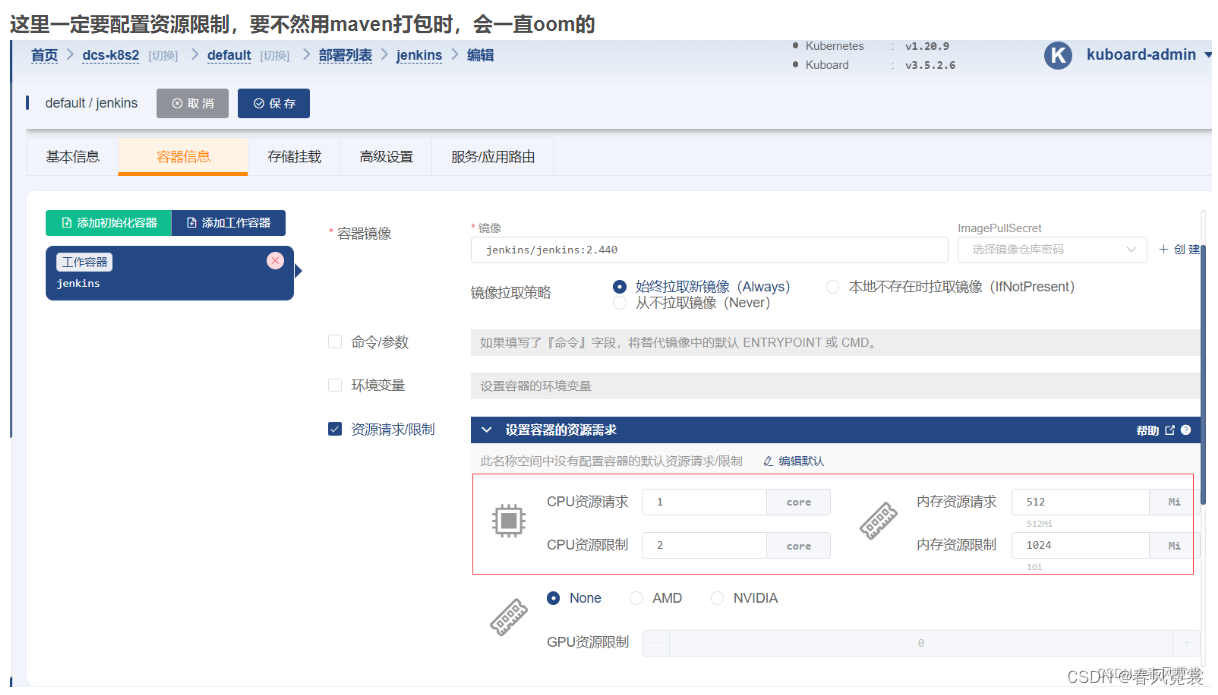Enable the 命令/参数 checkbox

click(335, 342)
